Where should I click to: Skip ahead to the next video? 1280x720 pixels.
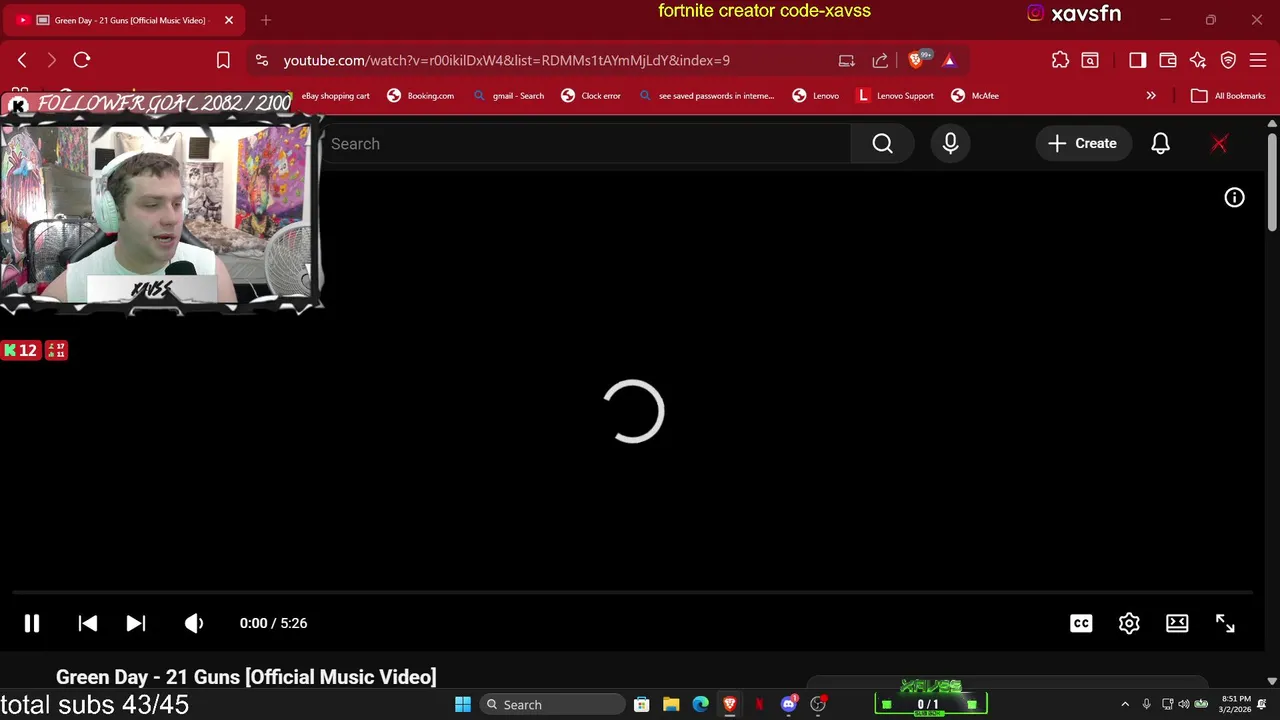tap(136, 623)
